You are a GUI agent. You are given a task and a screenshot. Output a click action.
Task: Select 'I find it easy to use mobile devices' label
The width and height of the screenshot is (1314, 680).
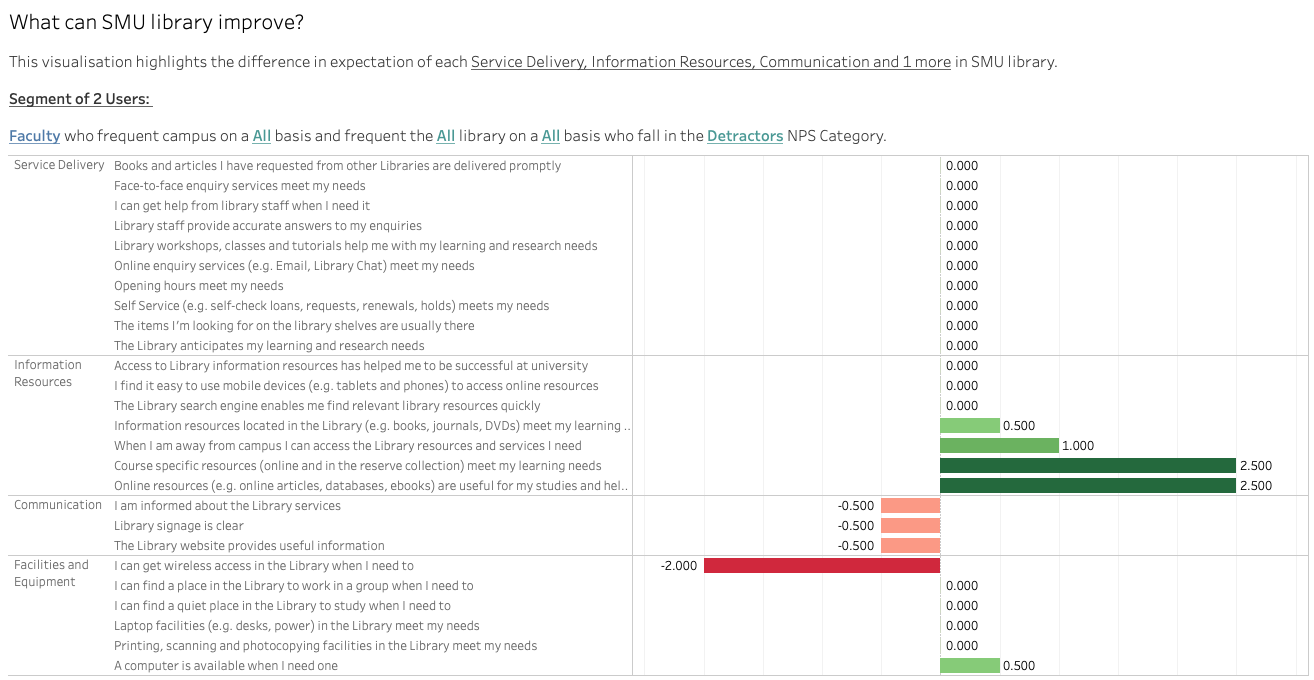tap(356, 386)
